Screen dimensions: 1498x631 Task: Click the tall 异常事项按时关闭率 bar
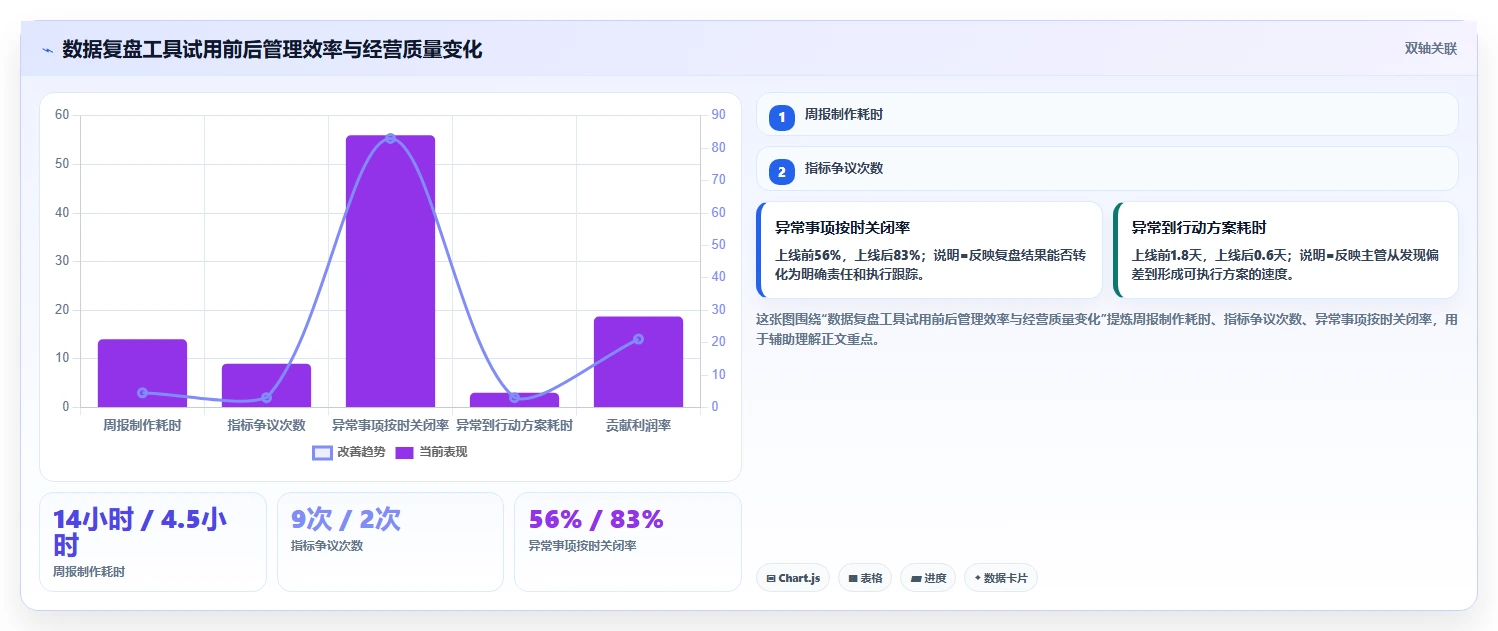390,271
